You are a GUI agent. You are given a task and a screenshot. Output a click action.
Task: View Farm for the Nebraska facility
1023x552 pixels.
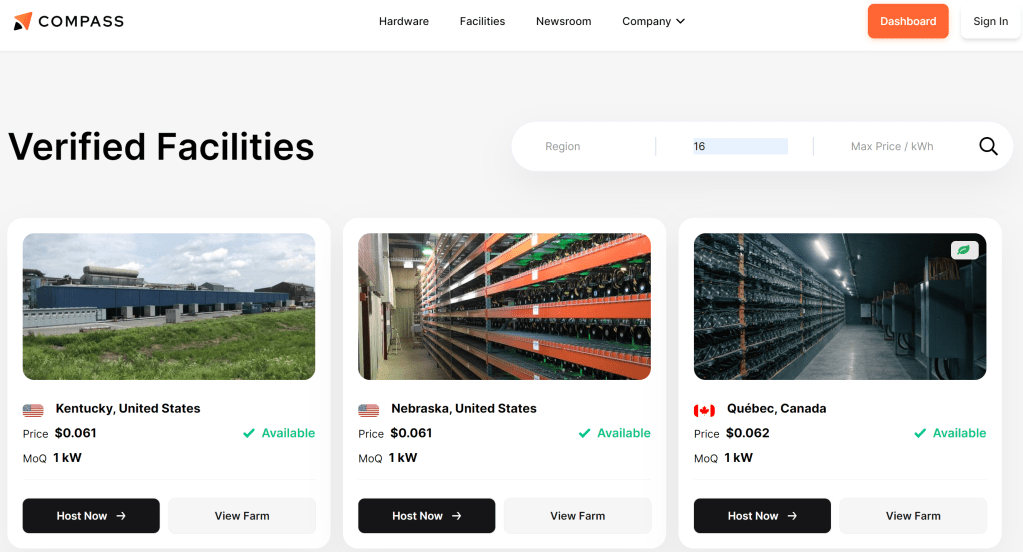point(577,516)
